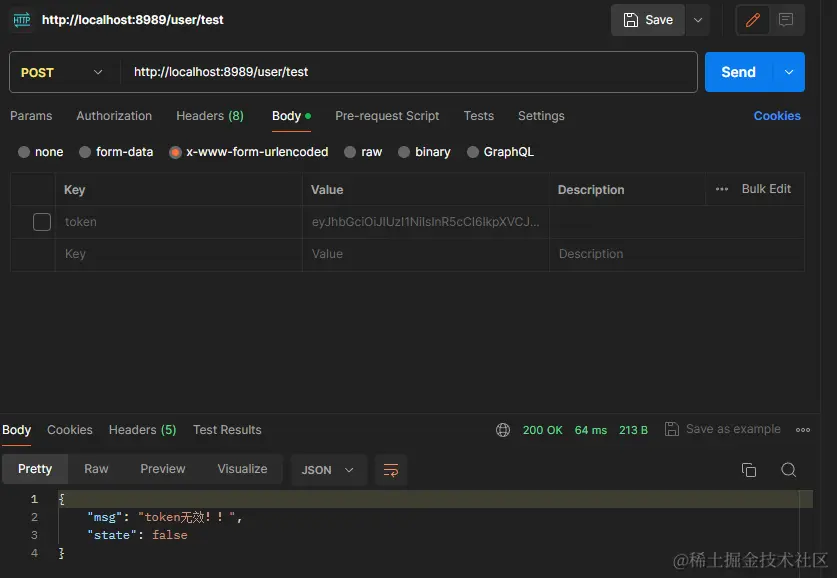Expand the Send options arrow
Image resolution: width=837 pixels, height=578 pixels.
(789, 72)
